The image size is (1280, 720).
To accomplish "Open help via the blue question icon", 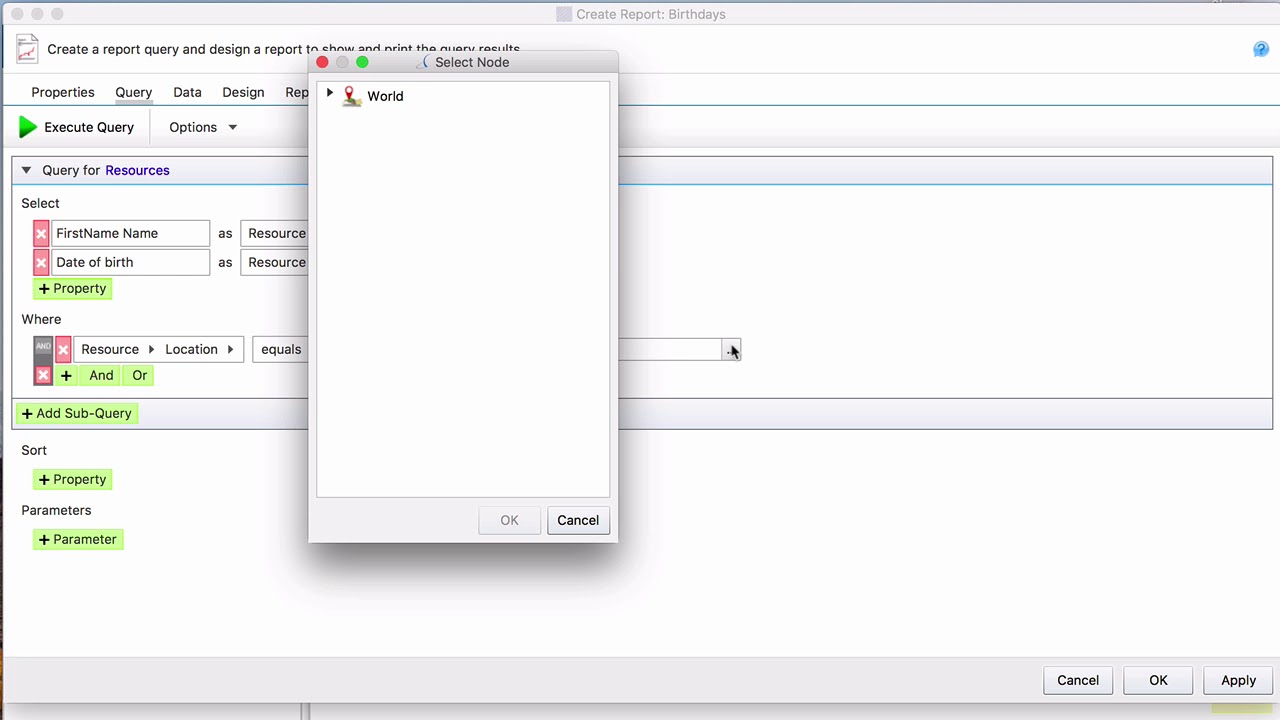I will click(x=1261, y=49).
